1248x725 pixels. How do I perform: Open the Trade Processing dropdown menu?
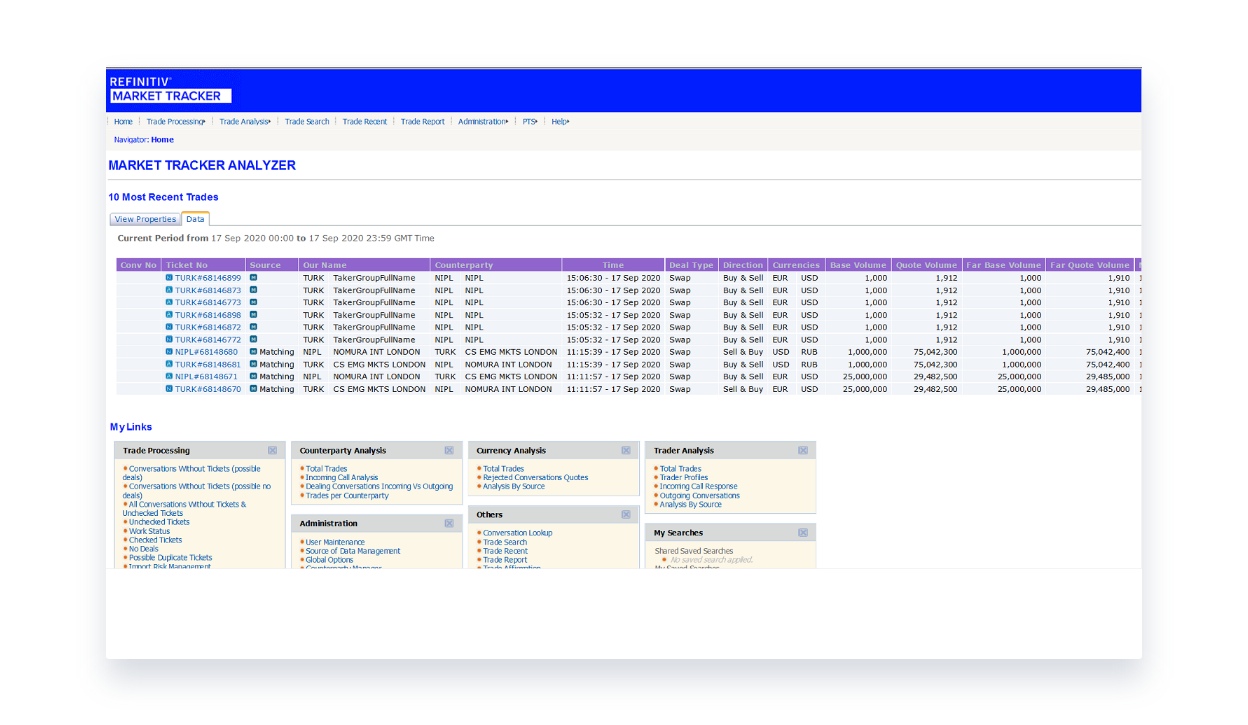[176, 122]
